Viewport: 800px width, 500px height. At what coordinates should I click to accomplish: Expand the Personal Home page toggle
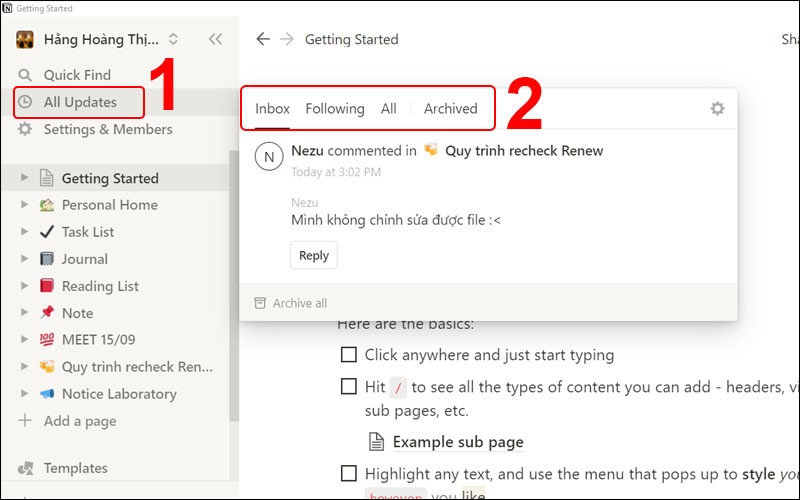click(23, 205)
